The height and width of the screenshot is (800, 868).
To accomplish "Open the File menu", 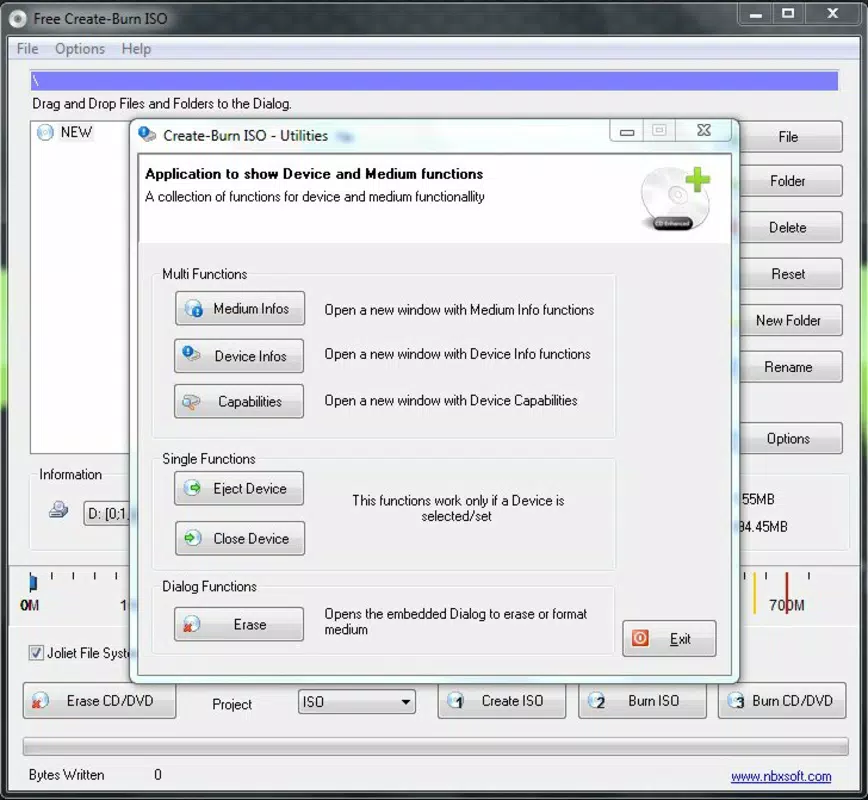I will (x=28, y=49).
